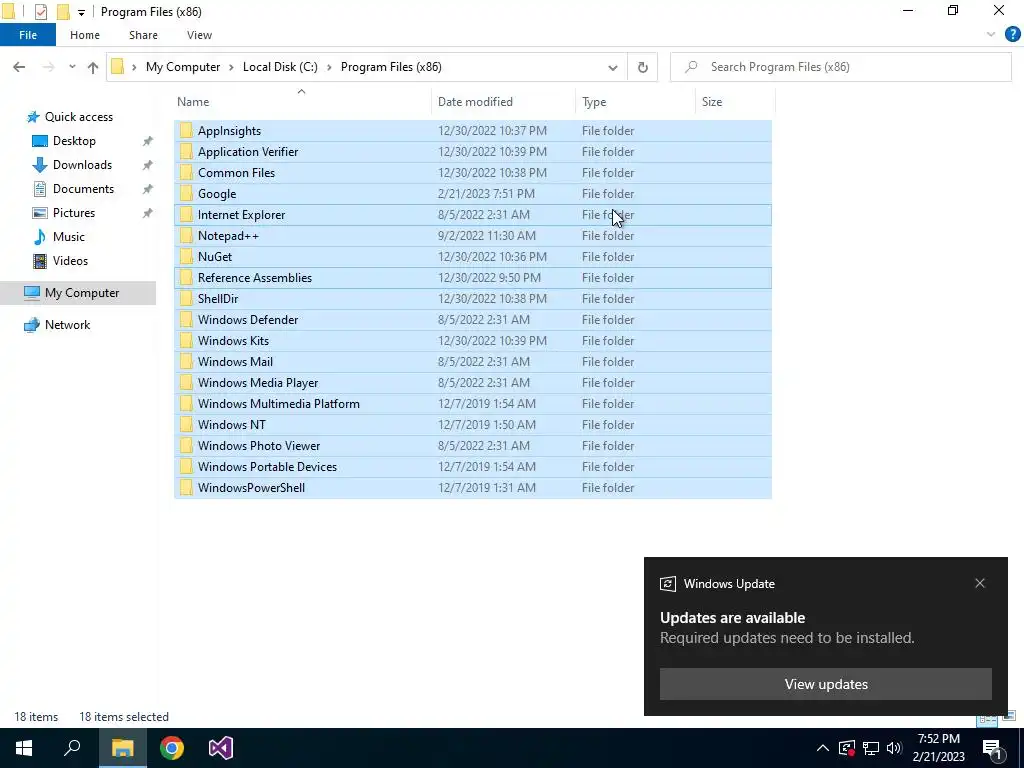The image size is (1024, 768).
Task: Expand the chevron after Local Disk (C:)
Action: coord(329,67)
